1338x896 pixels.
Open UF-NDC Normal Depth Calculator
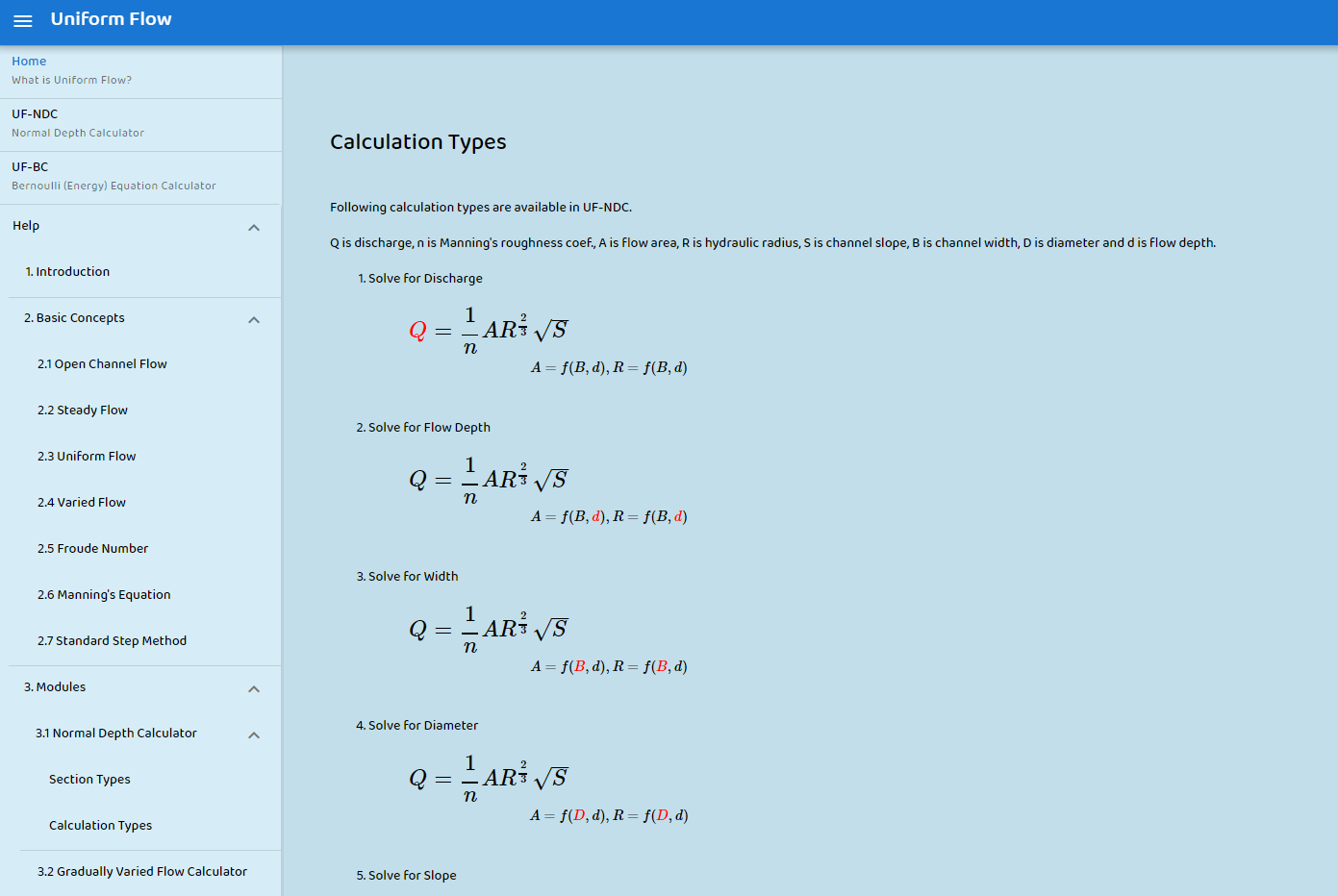(x=140, y=124)
